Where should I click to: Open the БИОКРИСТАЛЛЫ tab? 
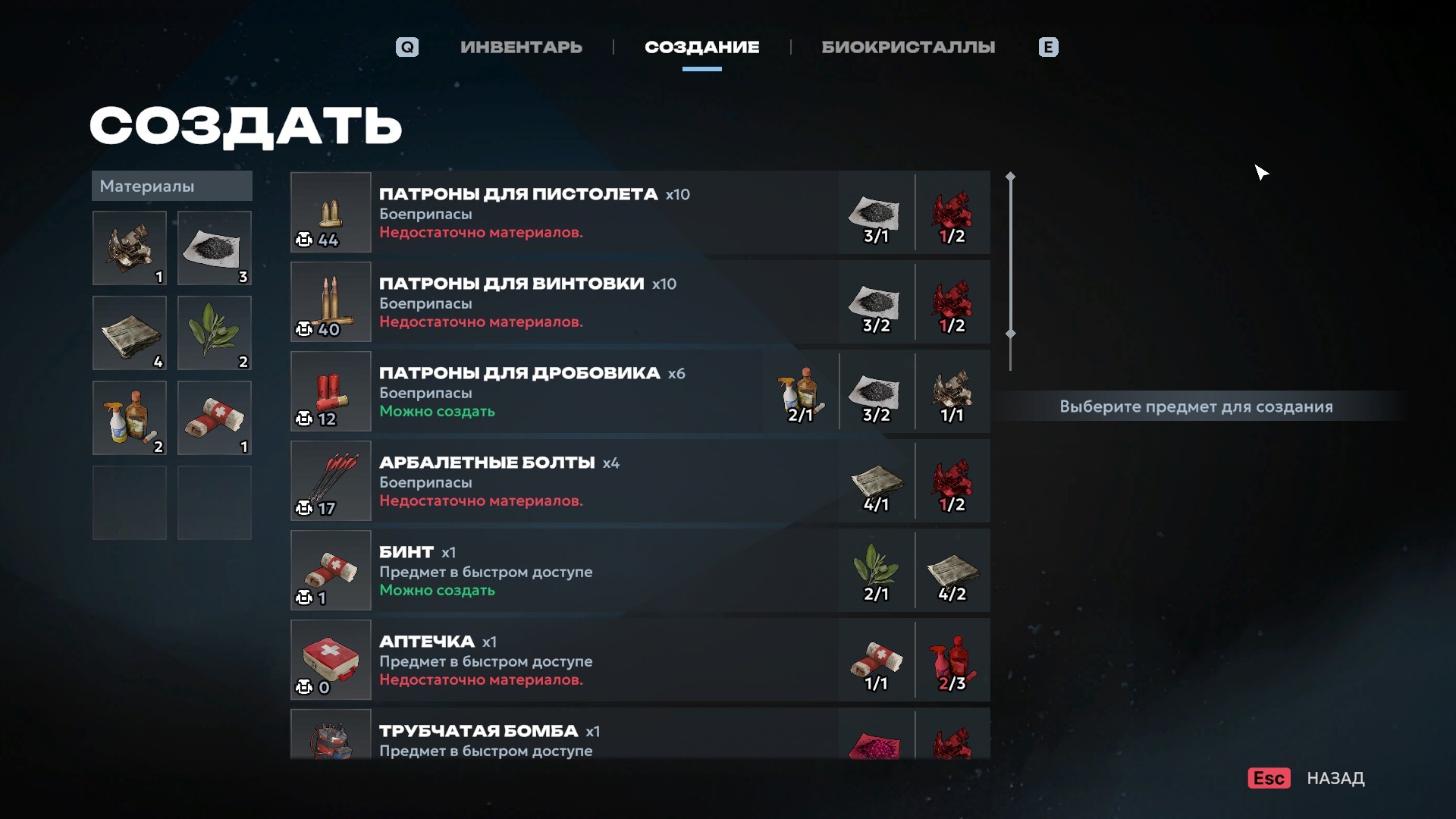[x=908, y=47]
